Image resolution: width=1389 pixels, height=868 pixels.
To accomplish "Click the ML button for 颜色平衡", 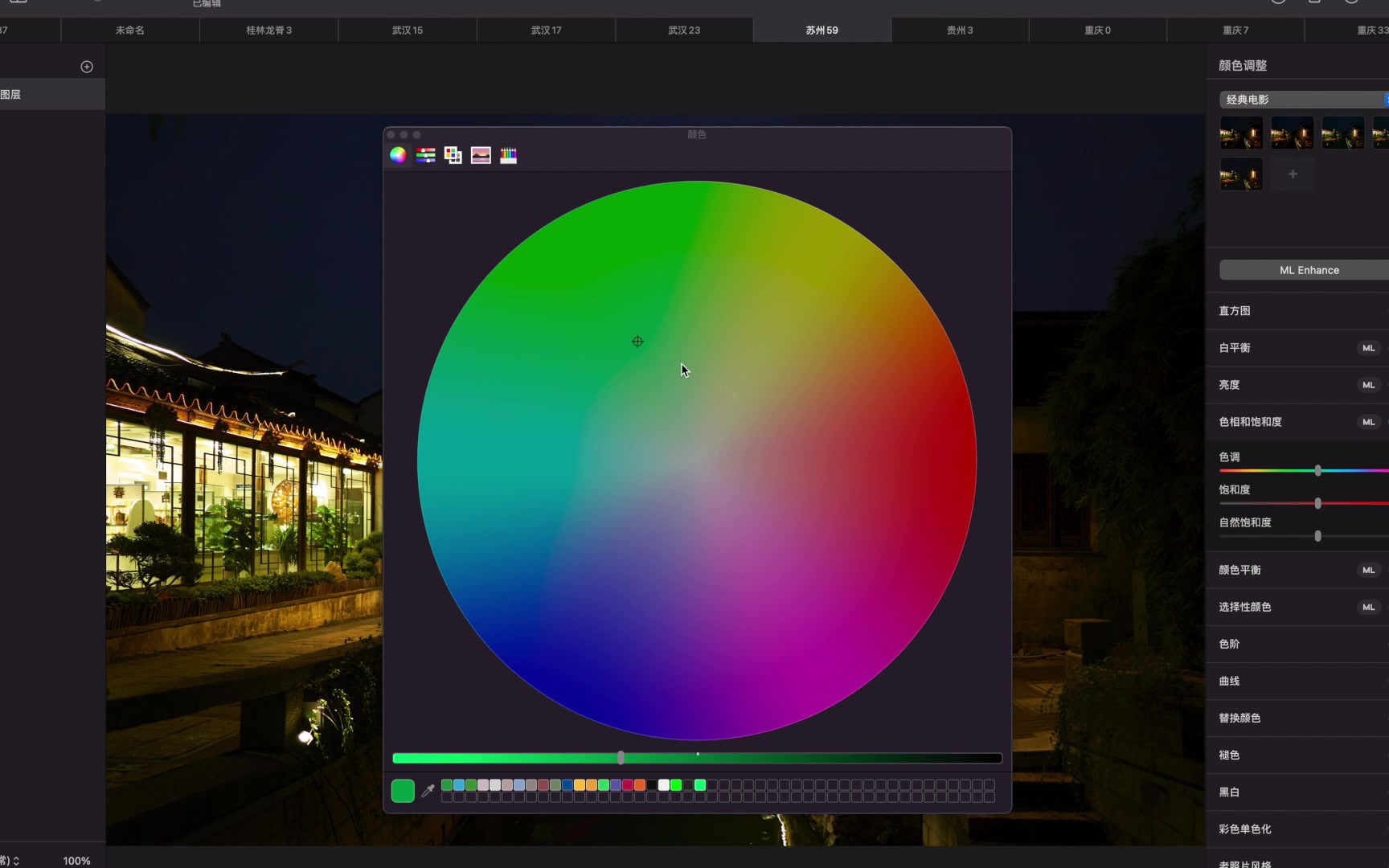I will [x=1368, y=570].
